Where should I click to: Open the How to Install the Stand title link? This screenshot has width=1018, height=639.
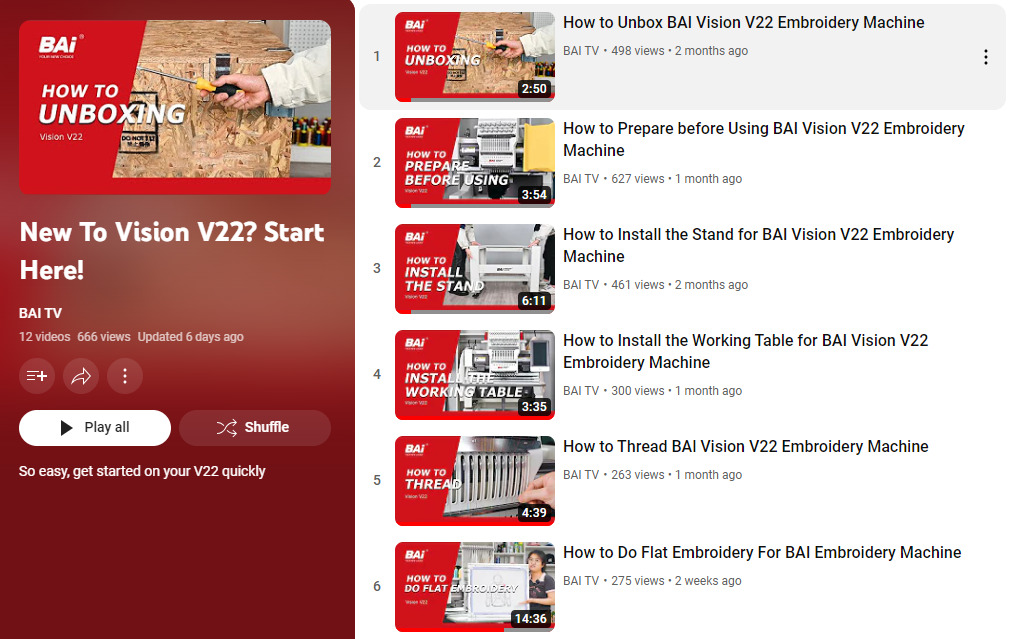pyautogui.click(x=758, y=245)
